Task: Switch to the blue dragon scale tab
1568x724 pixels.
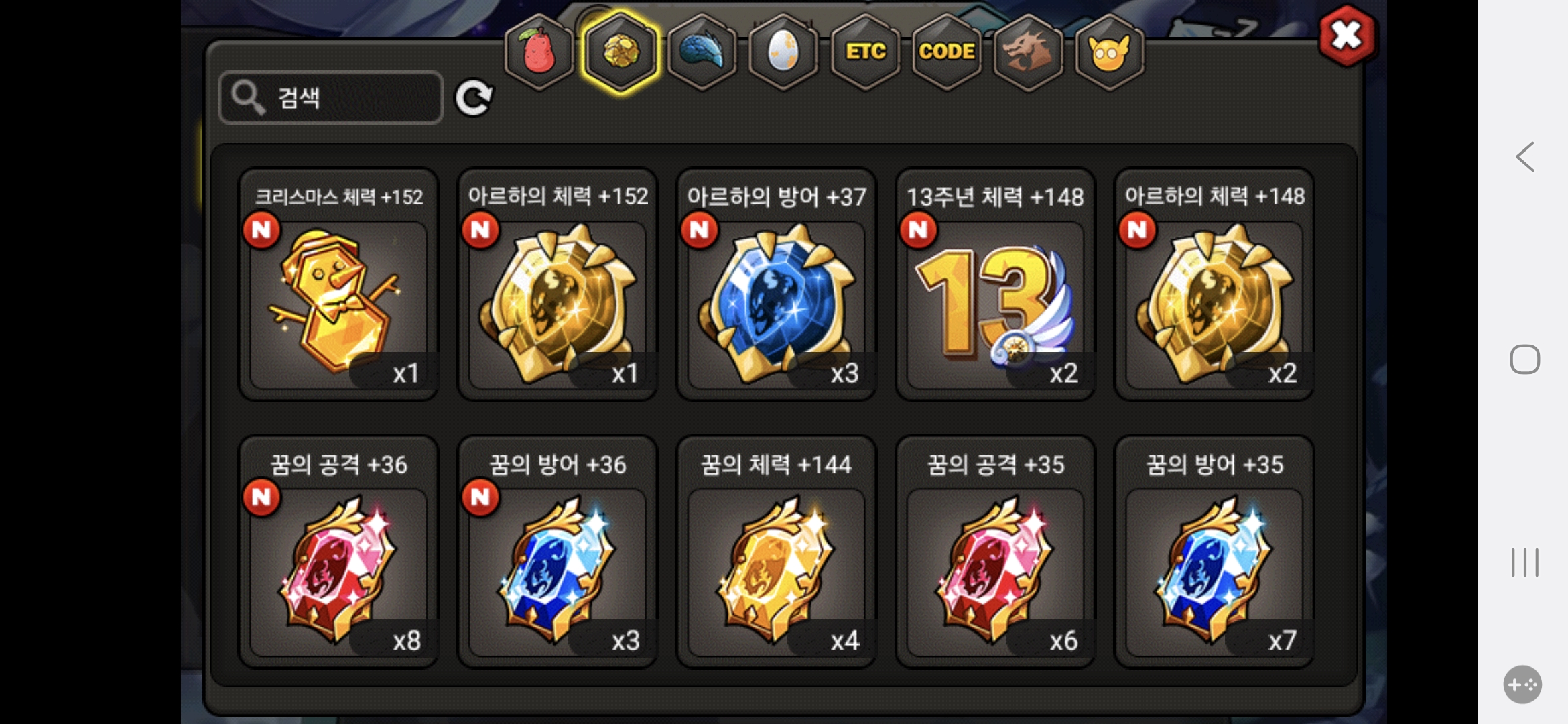Action: tap(702, 52)
